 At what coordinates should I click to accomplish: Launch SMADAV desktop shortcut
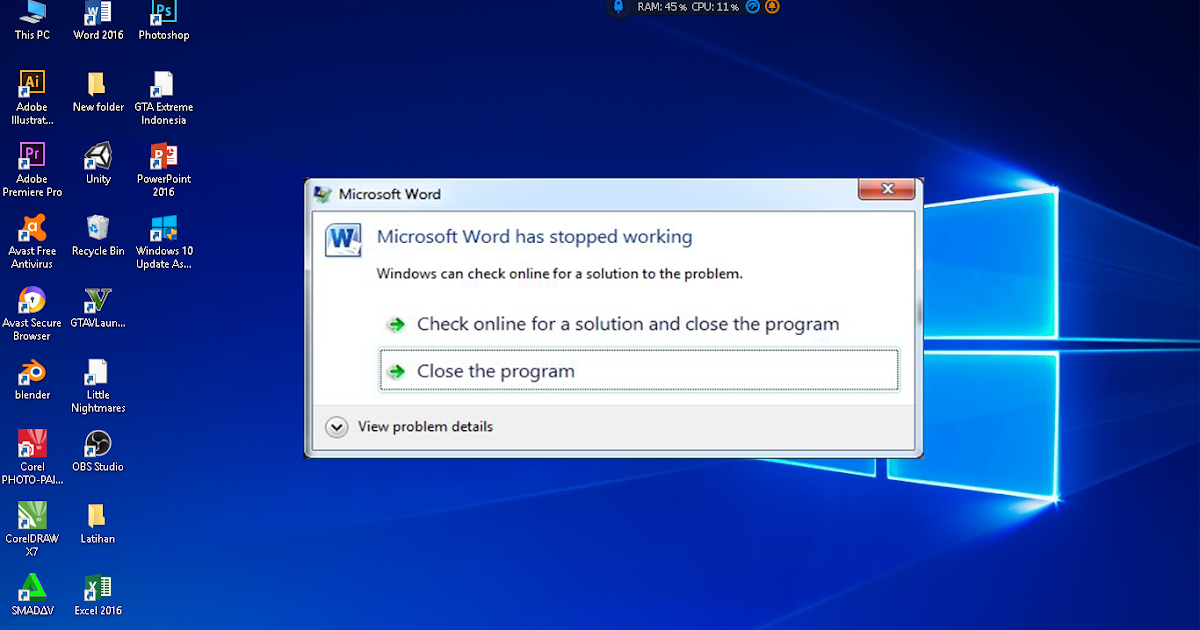pyautogui.click(x=32, y=595)
